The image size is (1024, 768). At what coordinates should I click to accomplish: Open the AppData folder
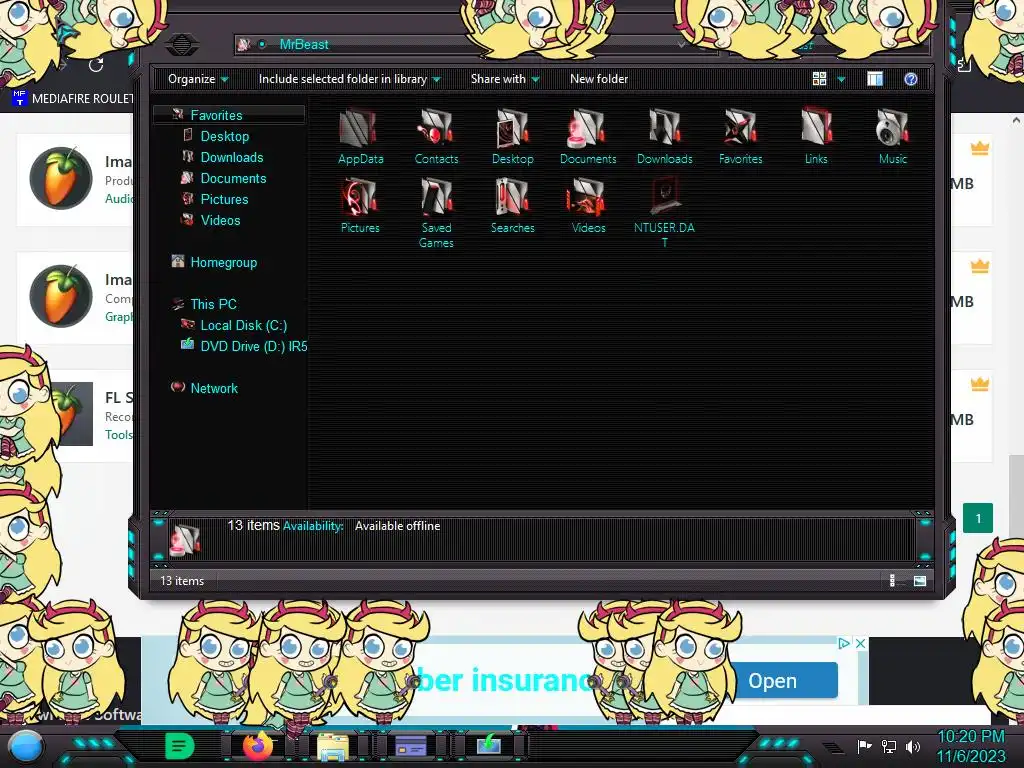pos(360,136)
